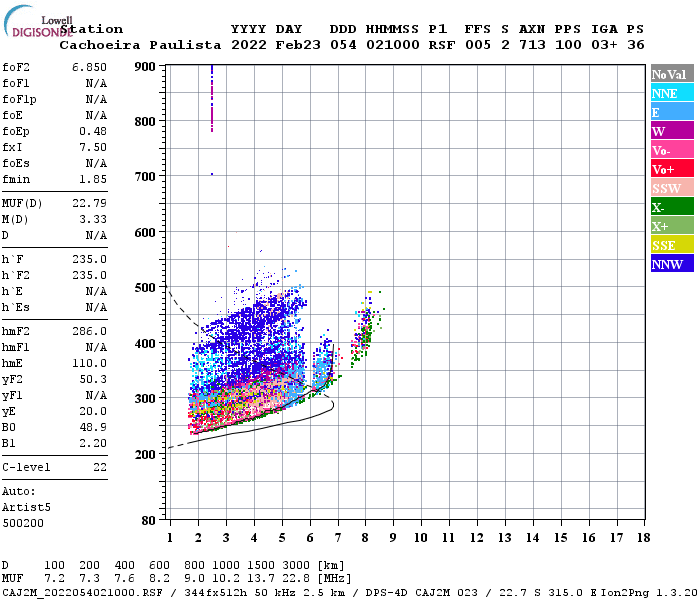
Task: Click the foF1 N/A value
Action: (x=96, y=83)
